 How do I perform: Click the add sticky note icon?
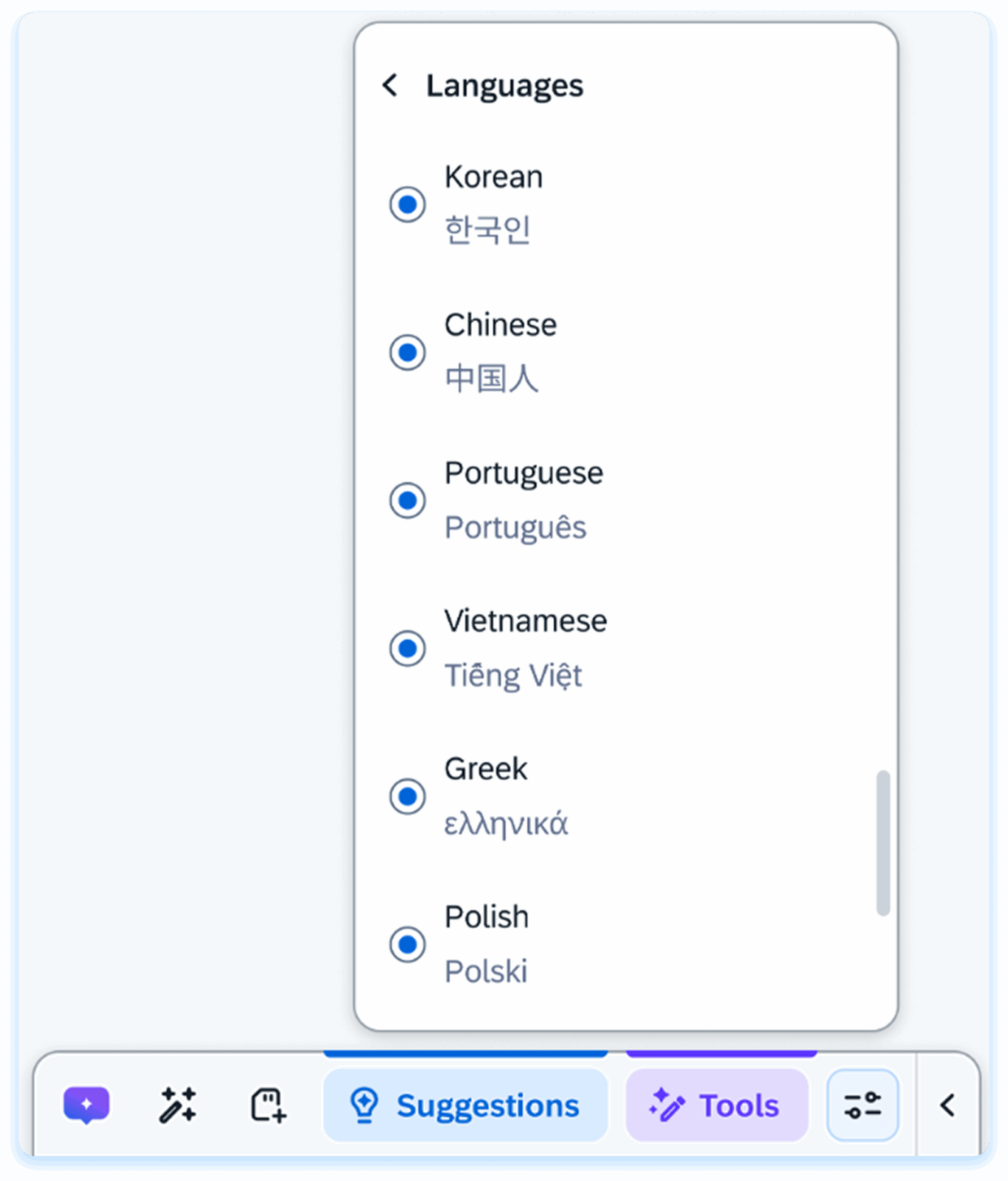click(x=268, y=1104)
